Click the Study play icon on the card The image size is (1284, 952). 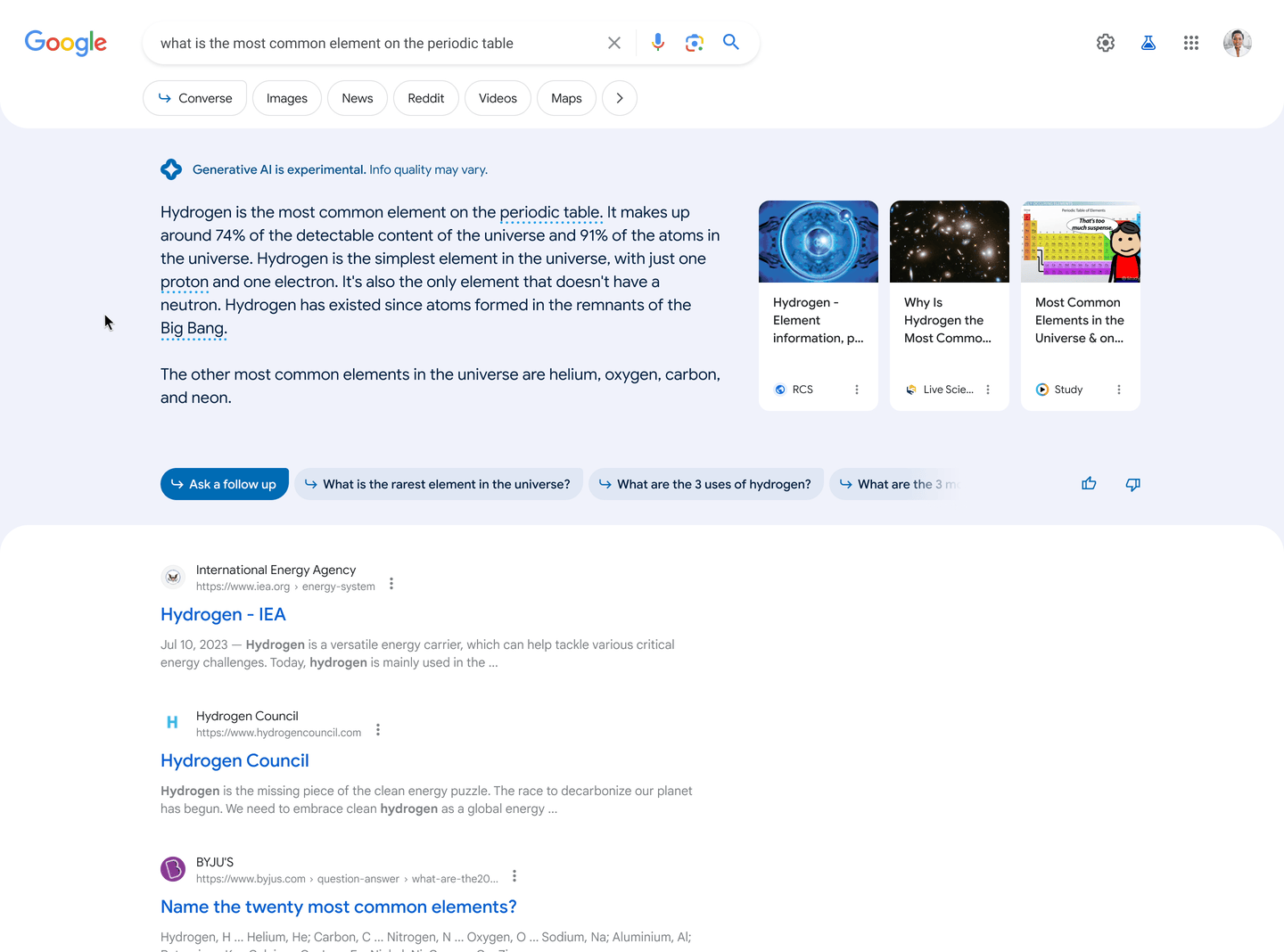click(1041, 389)
